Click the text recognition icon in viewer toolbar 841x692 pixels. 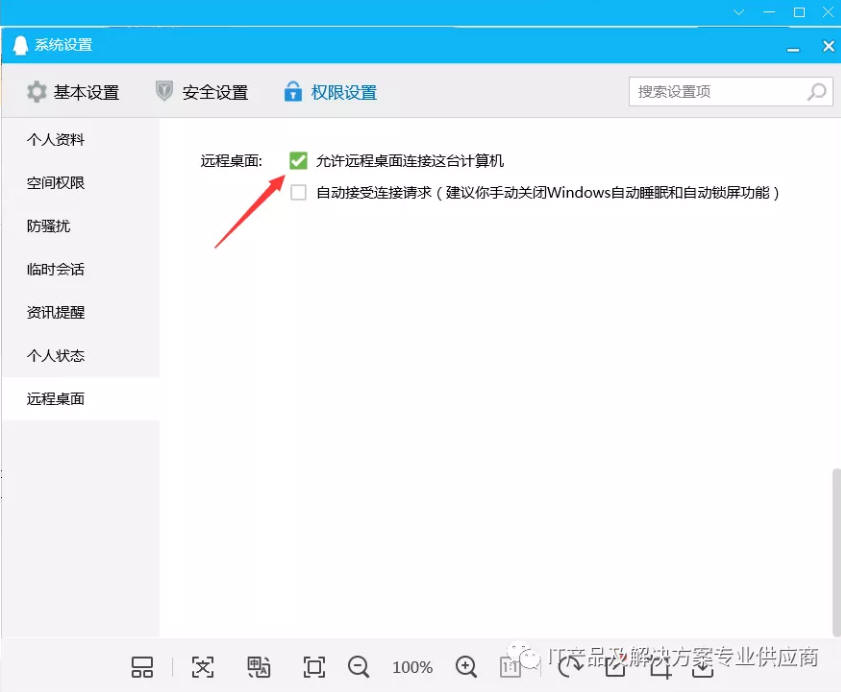point(203,667)
